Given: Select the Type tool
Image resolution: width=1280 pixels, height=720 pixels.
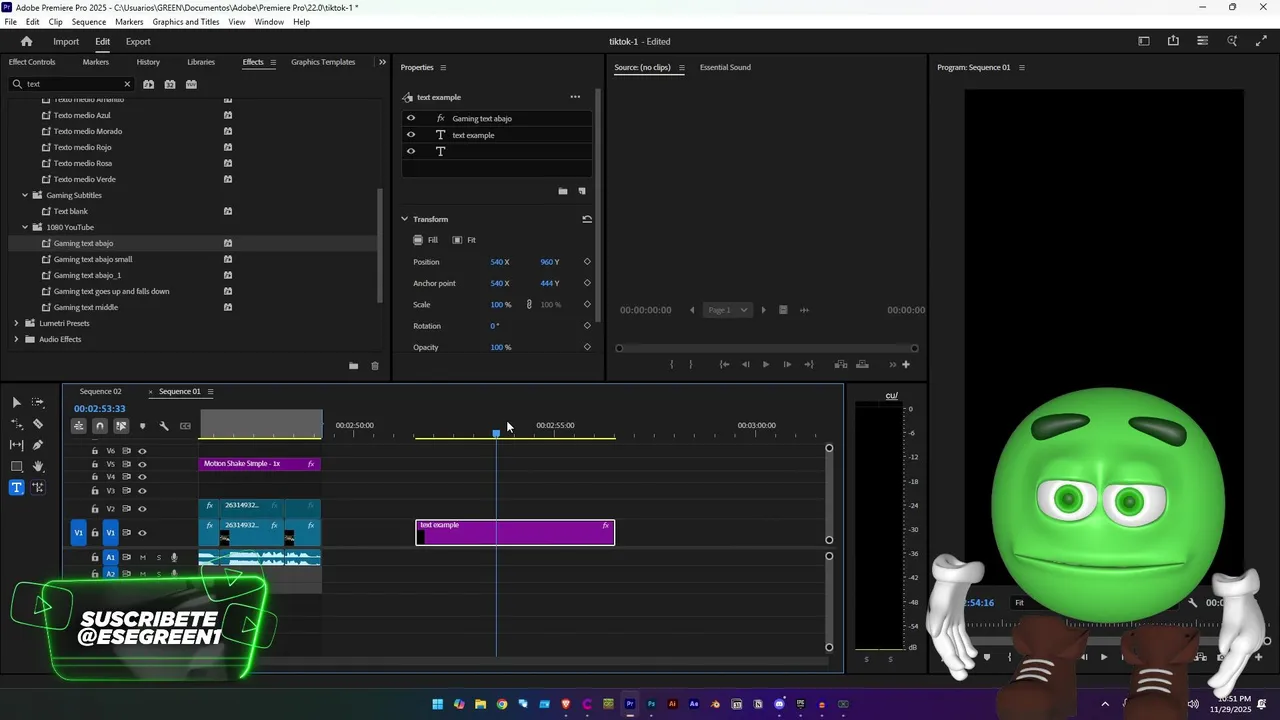Looking at the screenshot, I should (16, 488).
